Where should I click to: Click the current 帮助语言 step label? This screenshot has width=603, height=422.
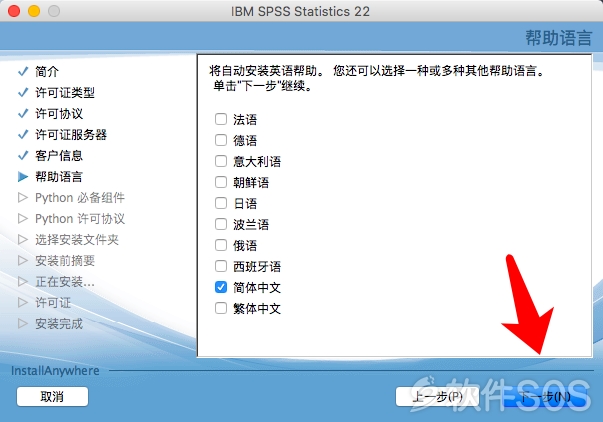click(59, 177)
